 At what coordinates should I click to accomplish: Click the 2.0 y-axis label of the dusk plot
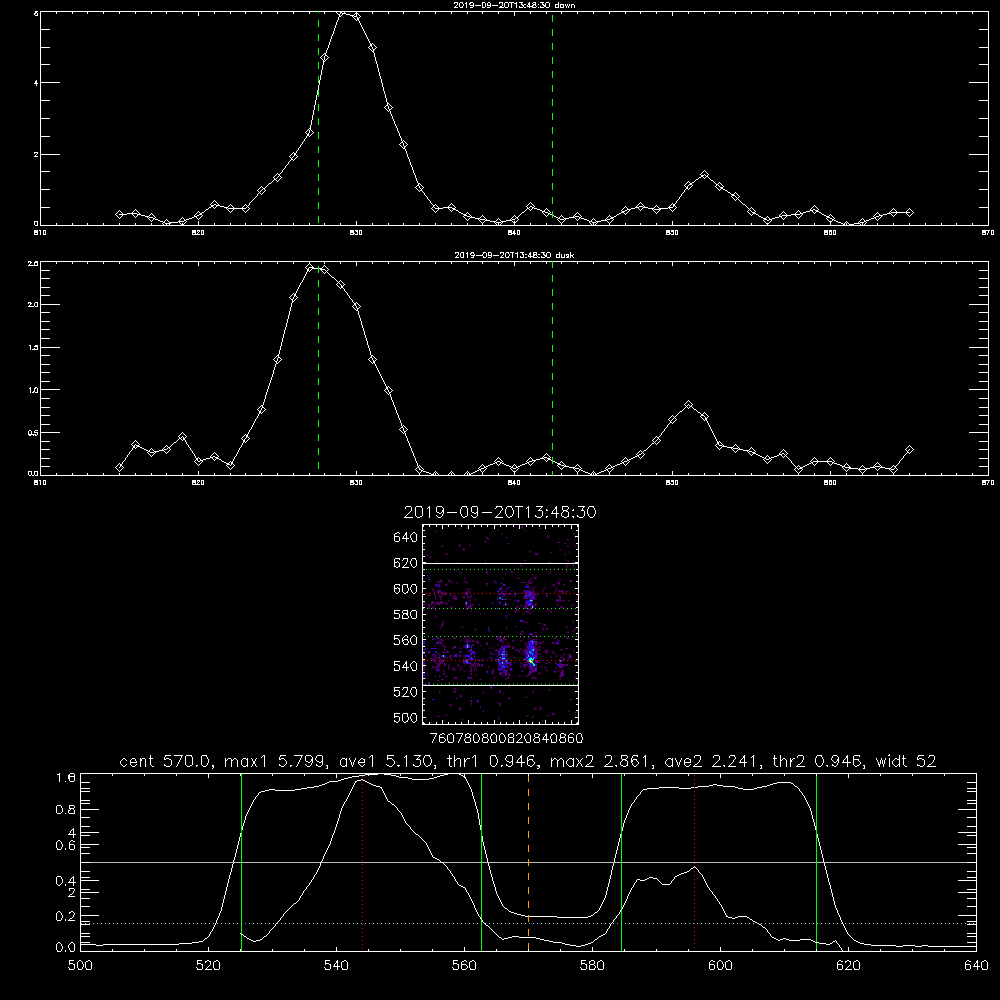(x=34, y=305)
